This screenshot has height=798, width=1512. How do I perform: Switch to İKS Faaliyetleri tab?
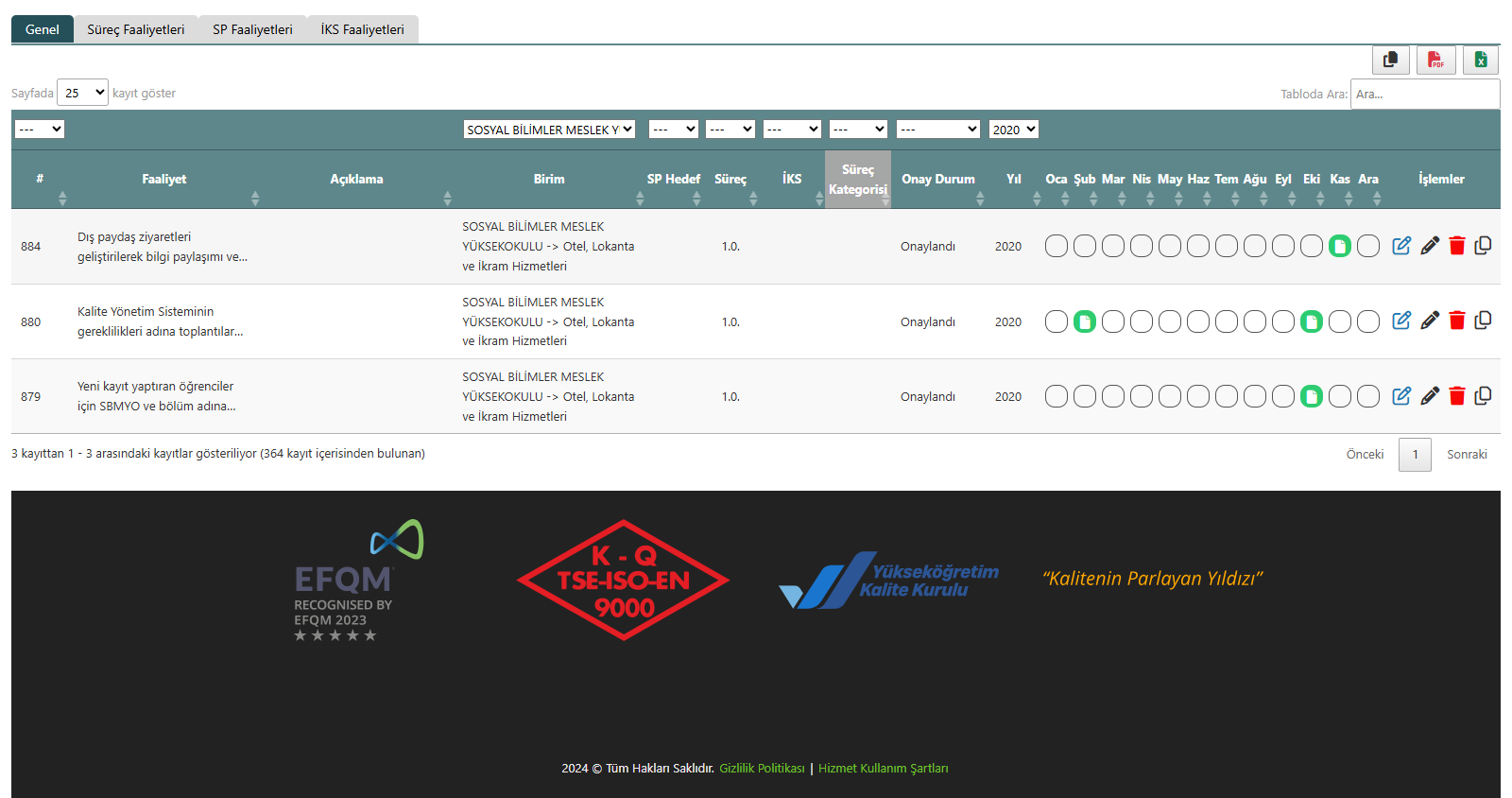pos(362,29)
